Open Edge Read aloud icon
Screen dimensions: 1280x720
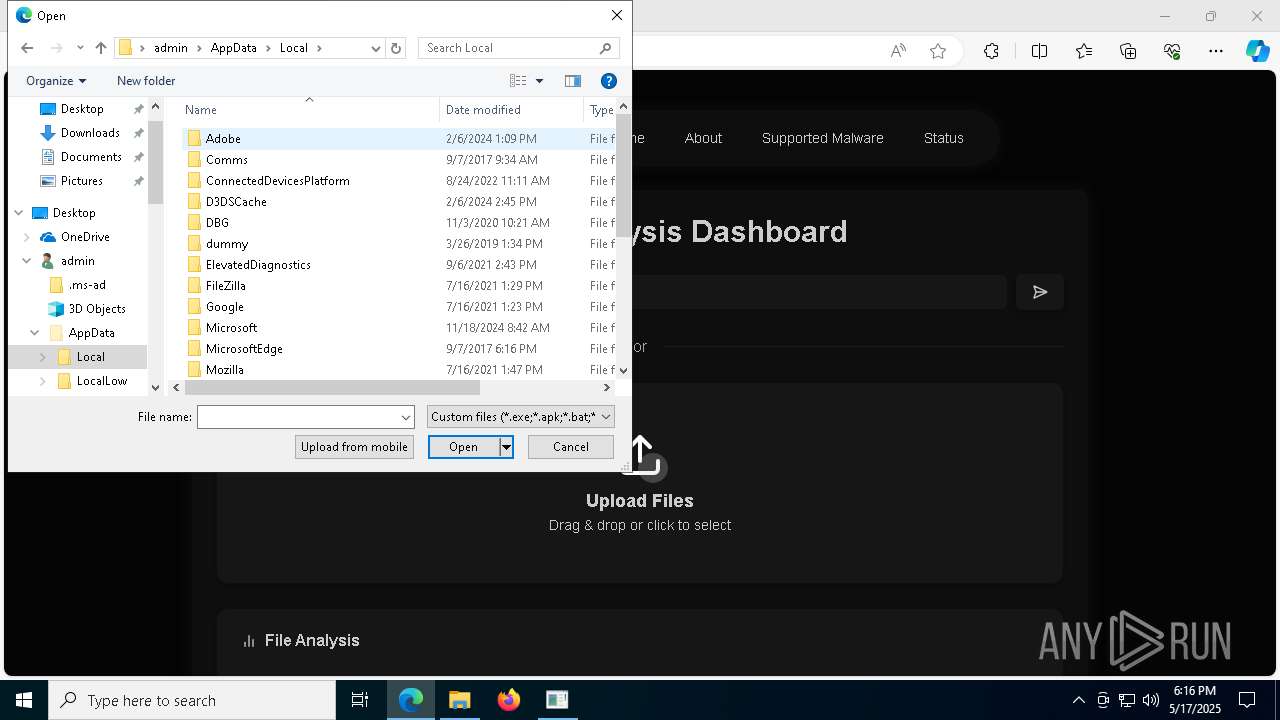click(x=898, y=51)
